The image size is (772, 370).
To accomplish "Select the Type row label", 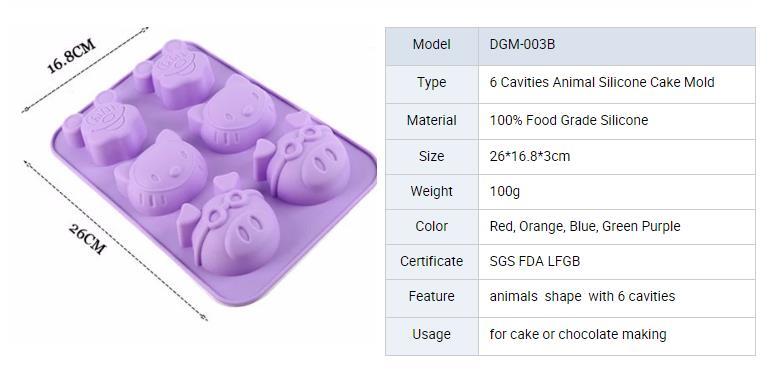I will pyautogui.click(x=431, y=82).
